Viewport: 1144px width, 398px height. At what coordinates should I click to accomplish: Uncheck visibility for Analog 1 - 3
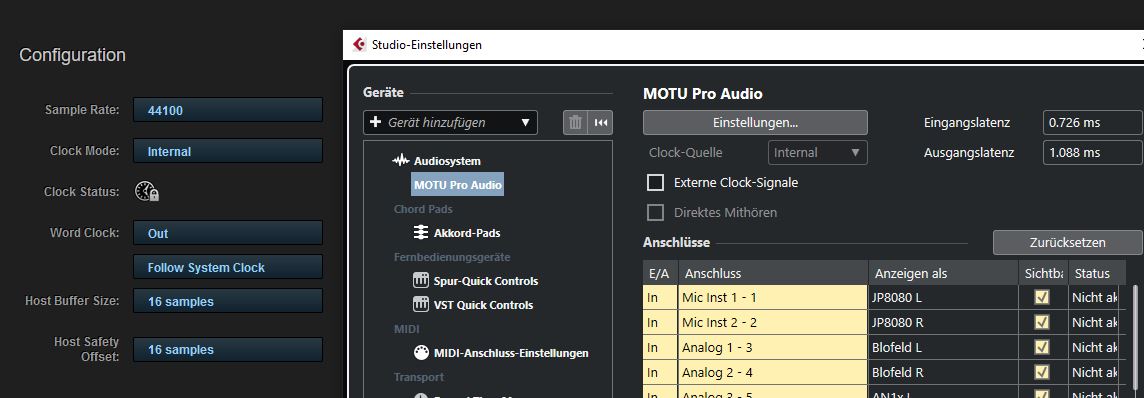[1042, 347]
